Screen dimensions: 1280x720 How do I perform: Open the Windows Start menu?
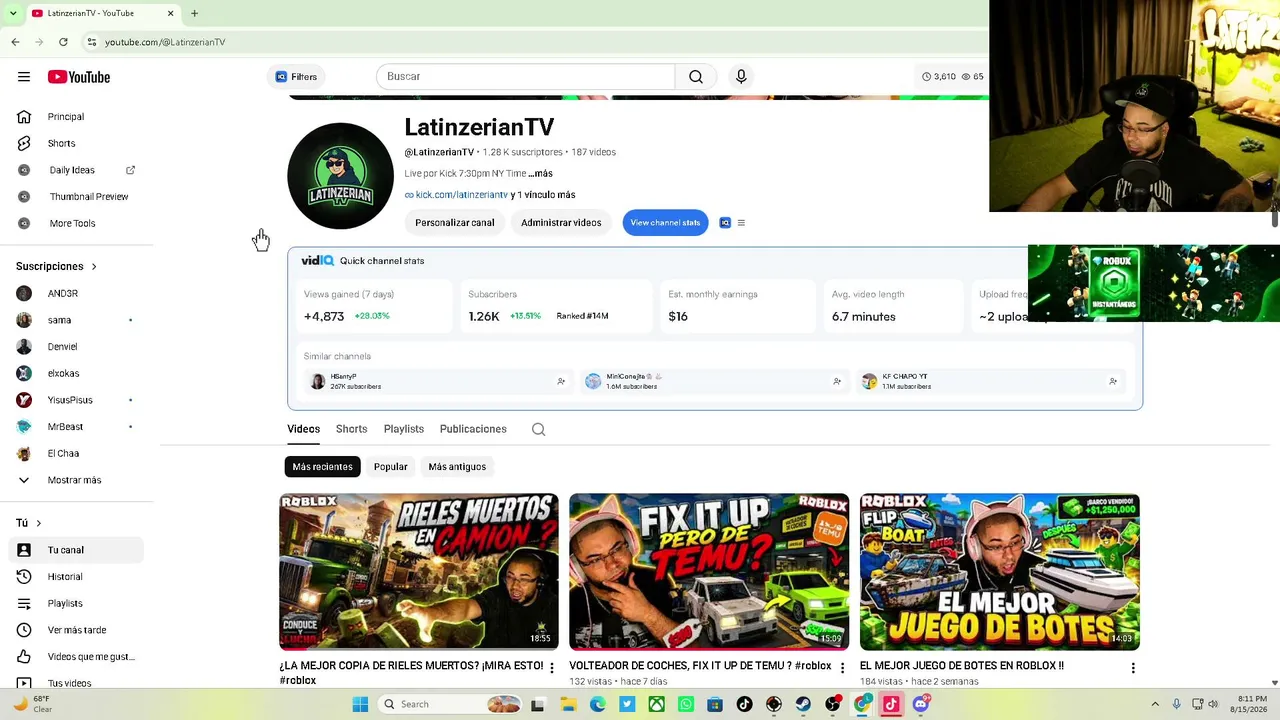(x=360, y=704)
